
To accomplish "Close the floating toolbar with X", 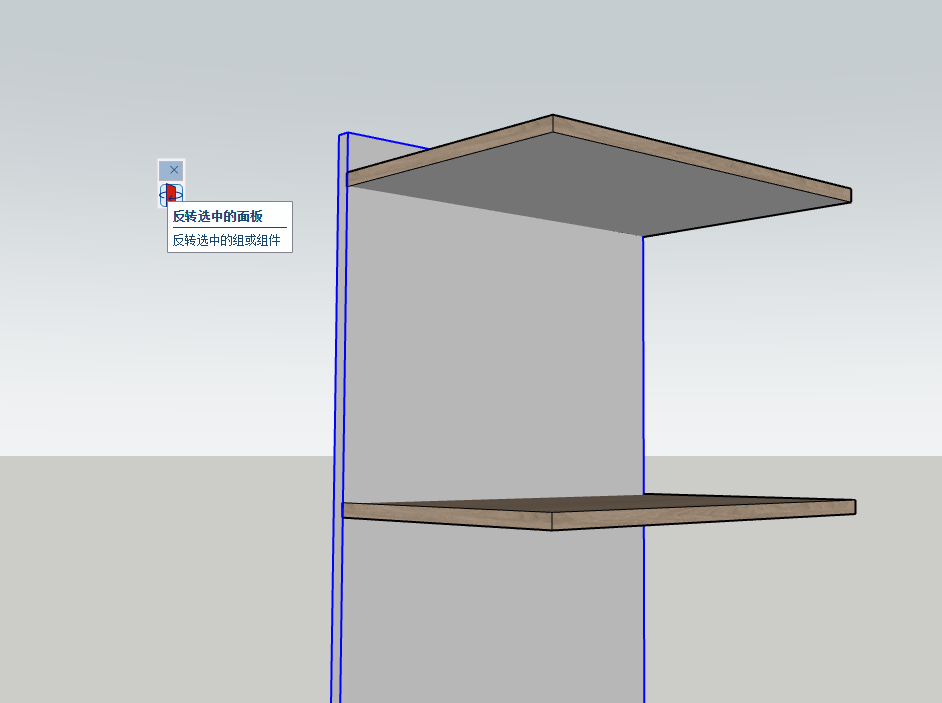I will coord(172,170).
